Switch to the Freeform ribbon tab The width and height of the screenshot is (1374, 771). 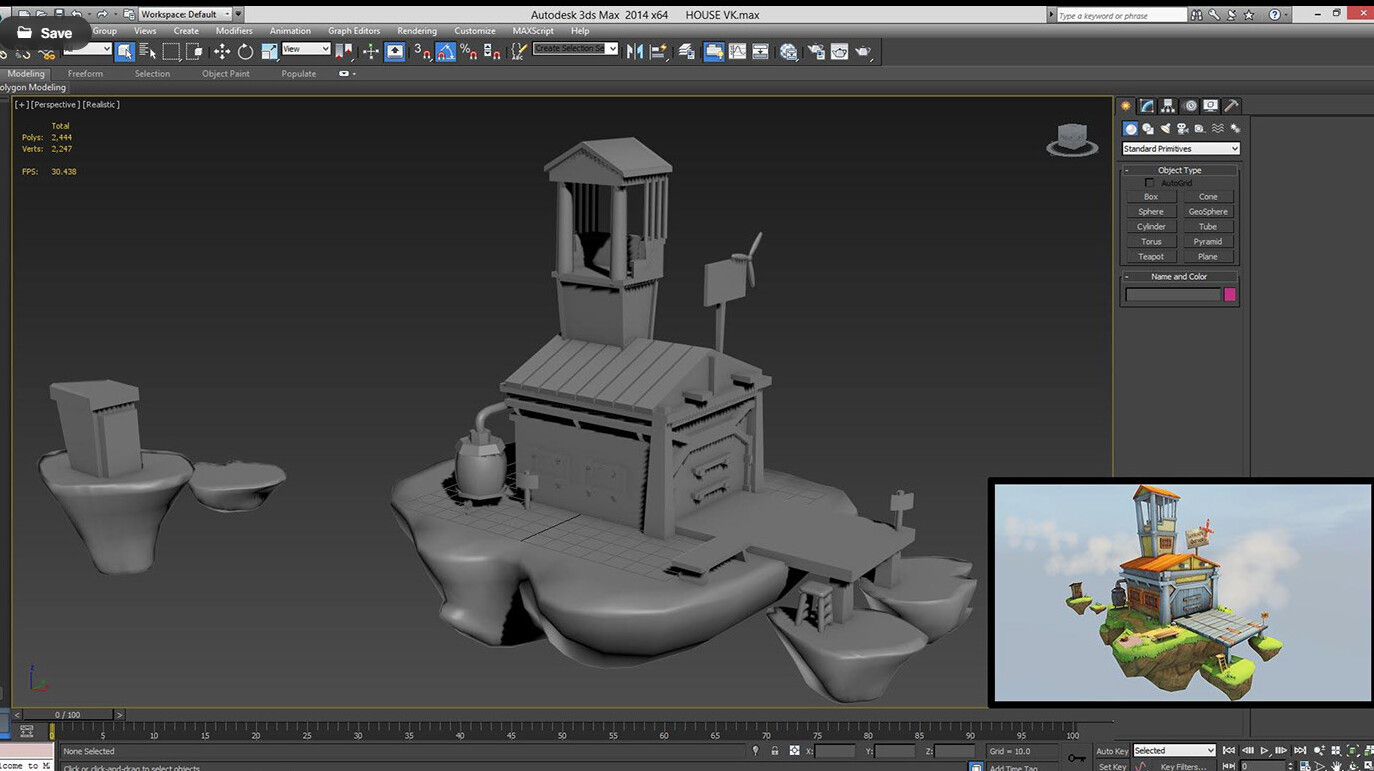[x=85, y=73]
